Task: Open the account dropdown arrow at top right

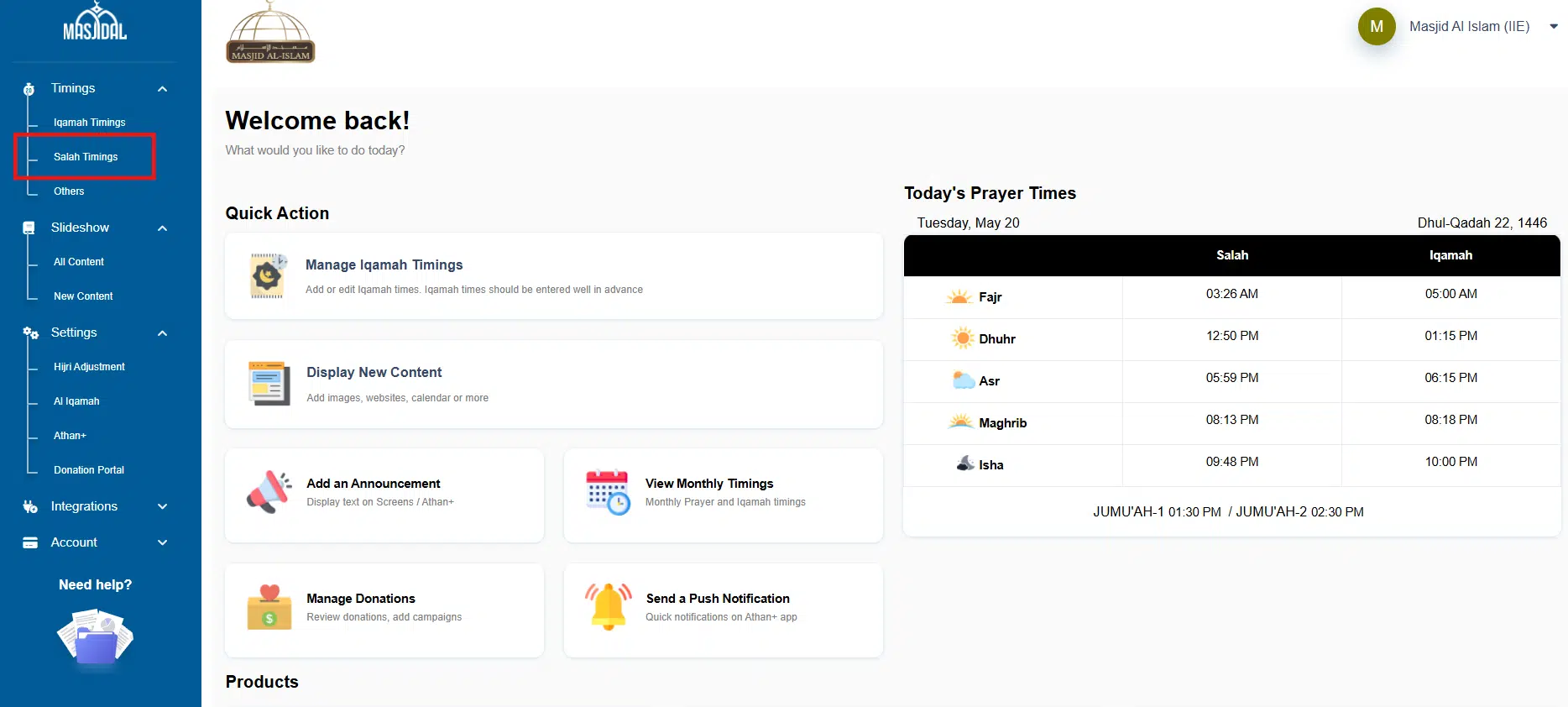Action: 1553,27
